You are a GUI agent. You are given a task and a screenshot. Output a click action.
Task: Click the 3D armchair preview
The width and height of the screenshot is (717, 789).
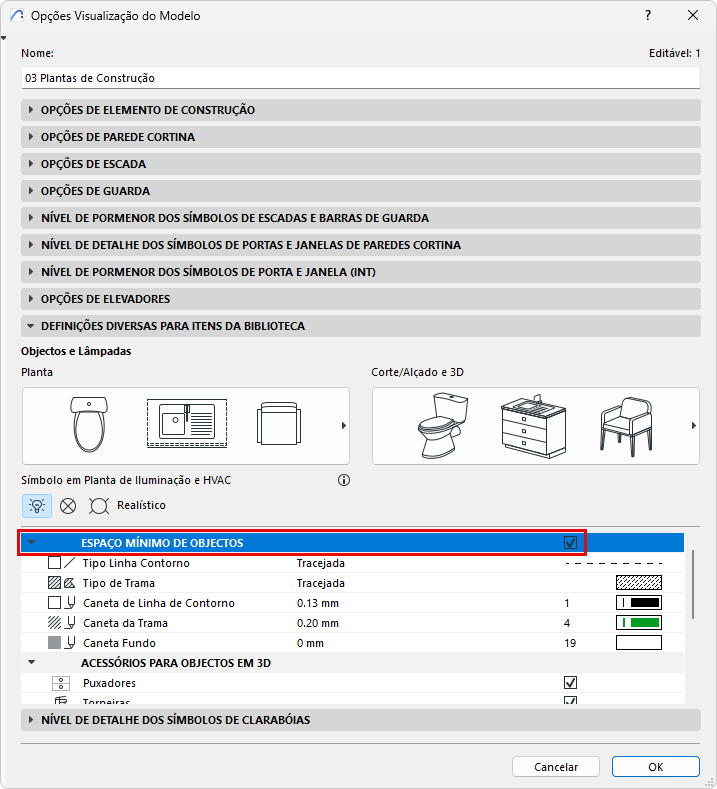coord(626,426)
